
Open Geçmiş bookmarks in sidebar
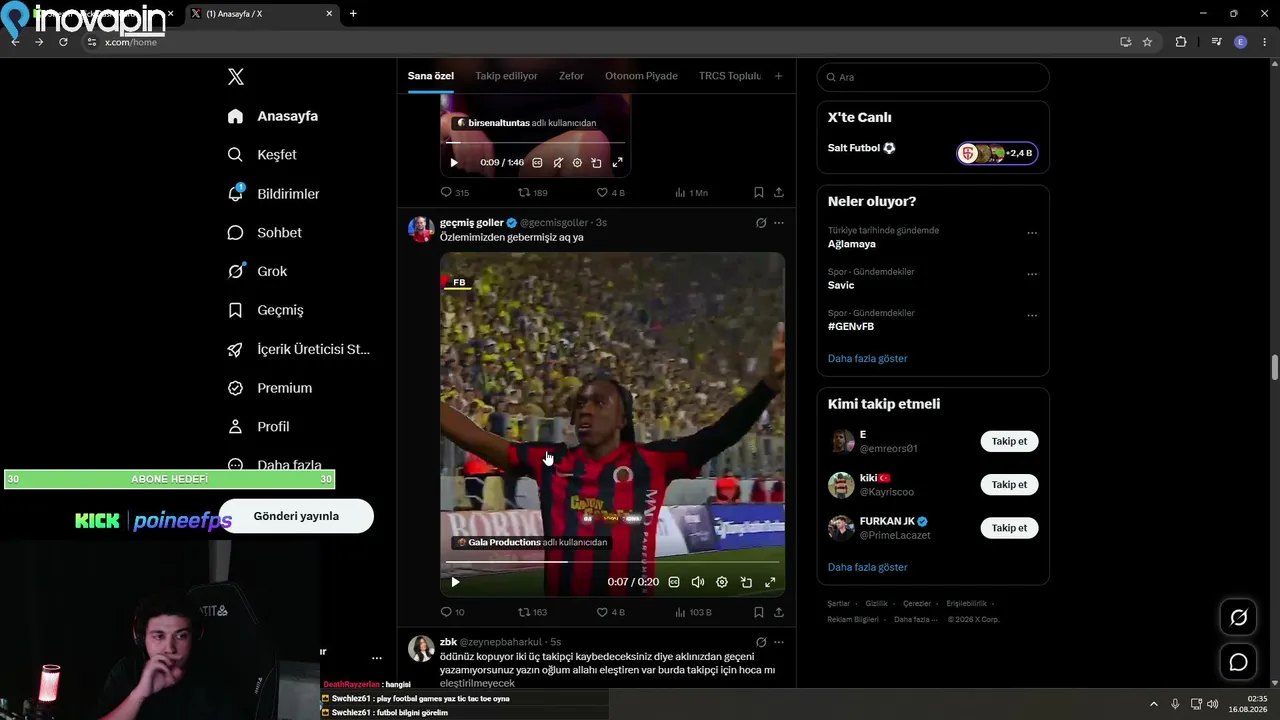coord(265,310)
